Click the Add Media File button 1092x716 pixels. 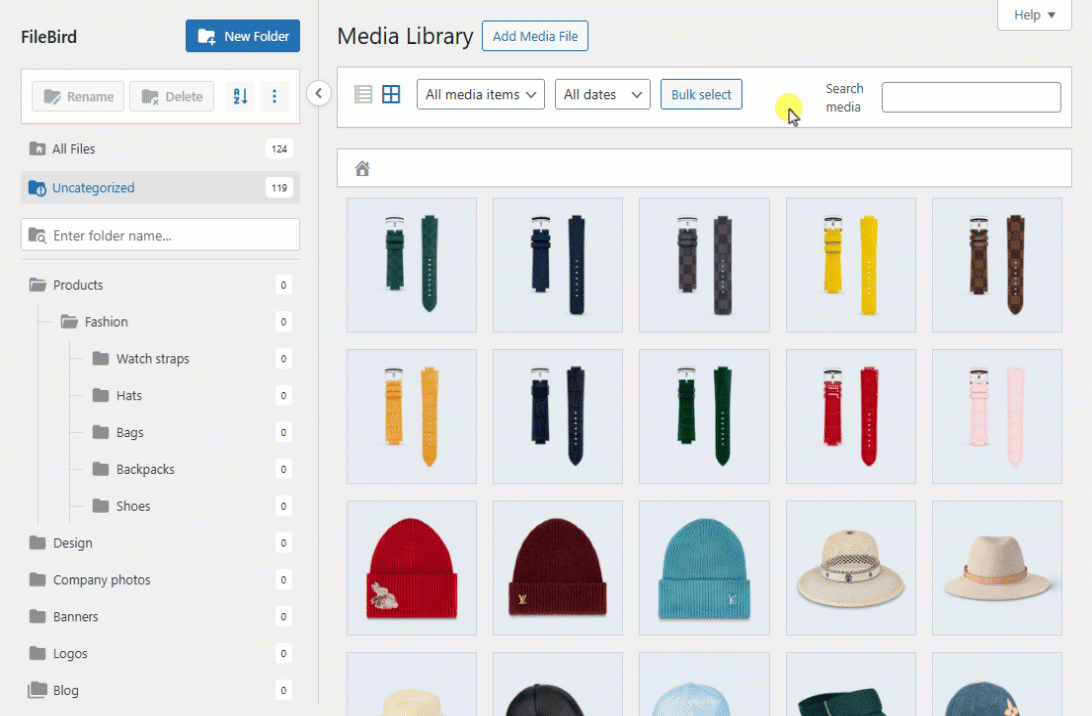pos(535,36)
